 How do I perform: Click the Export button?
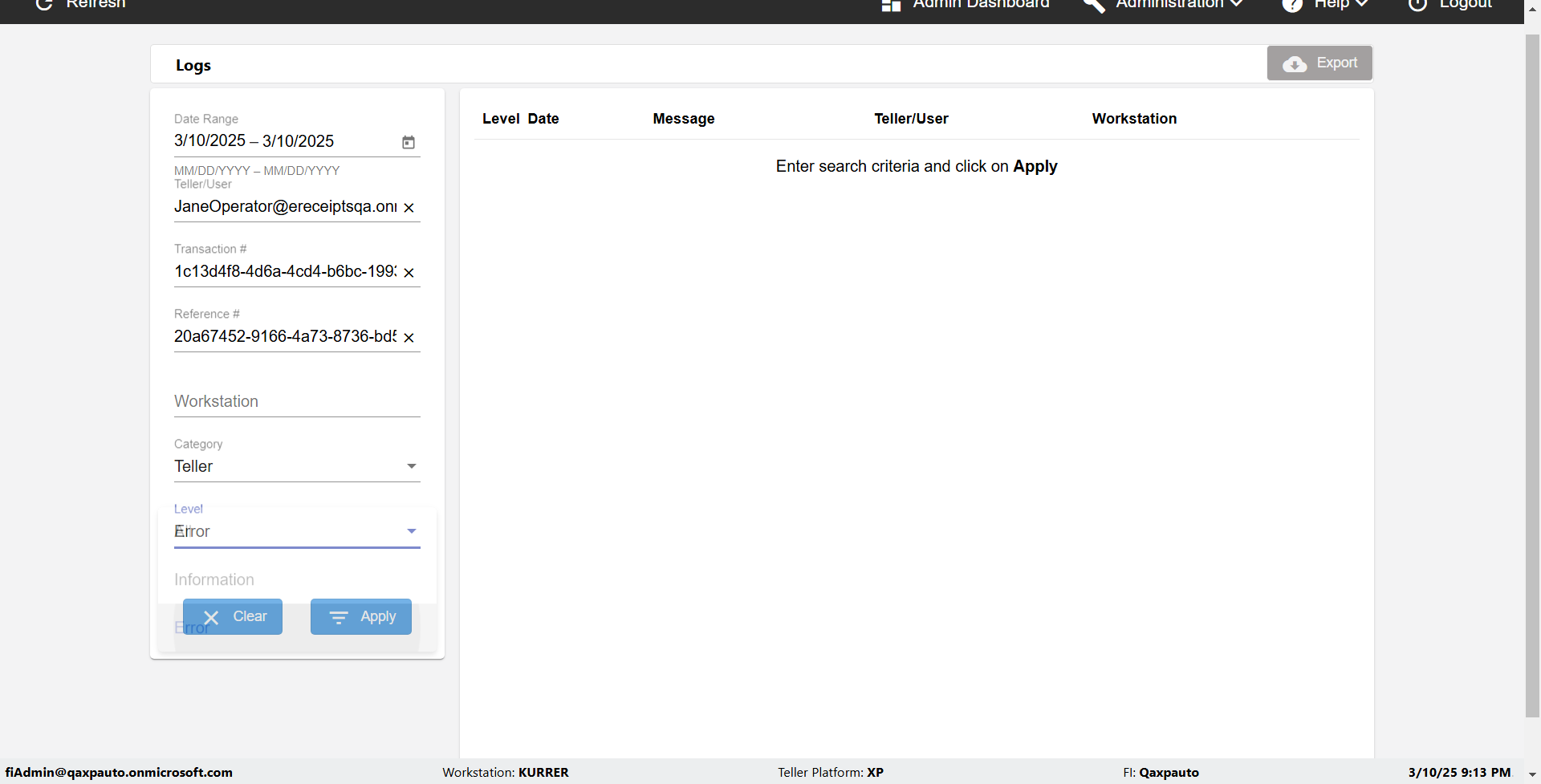pyautogui.click(x=1319, y=63)
